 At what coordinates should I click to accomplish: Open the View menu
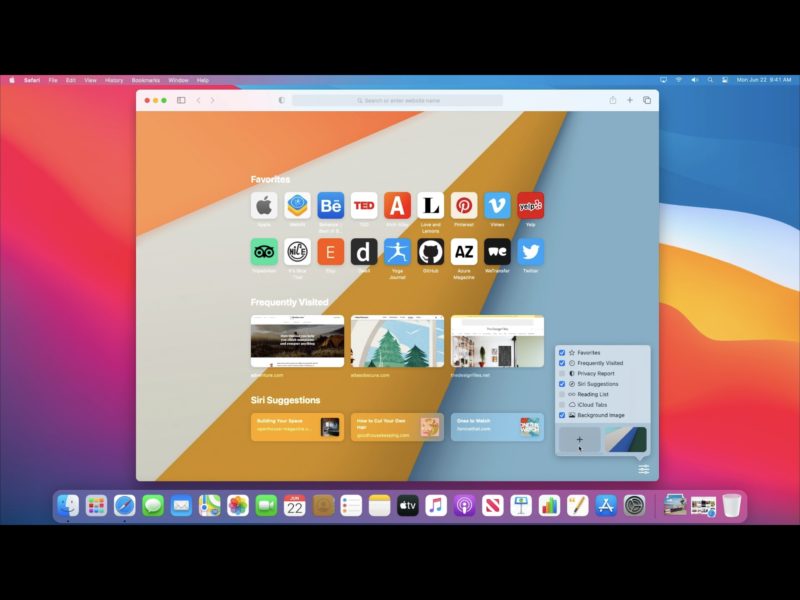point(90,80)
